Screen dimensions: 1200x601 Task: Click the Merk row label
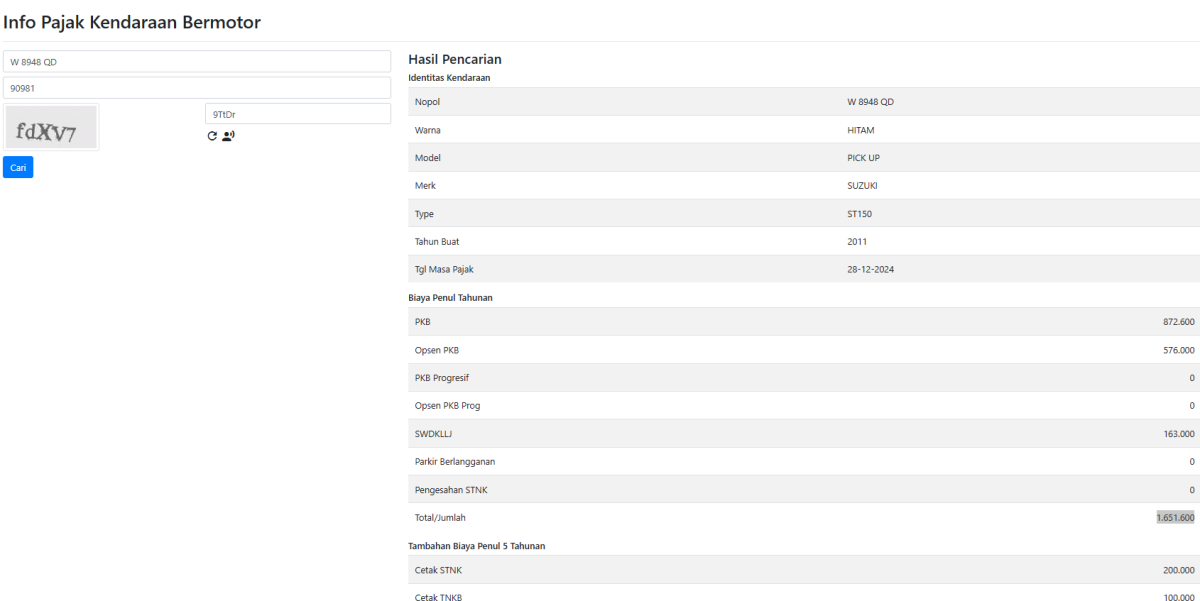coord(425,186)
